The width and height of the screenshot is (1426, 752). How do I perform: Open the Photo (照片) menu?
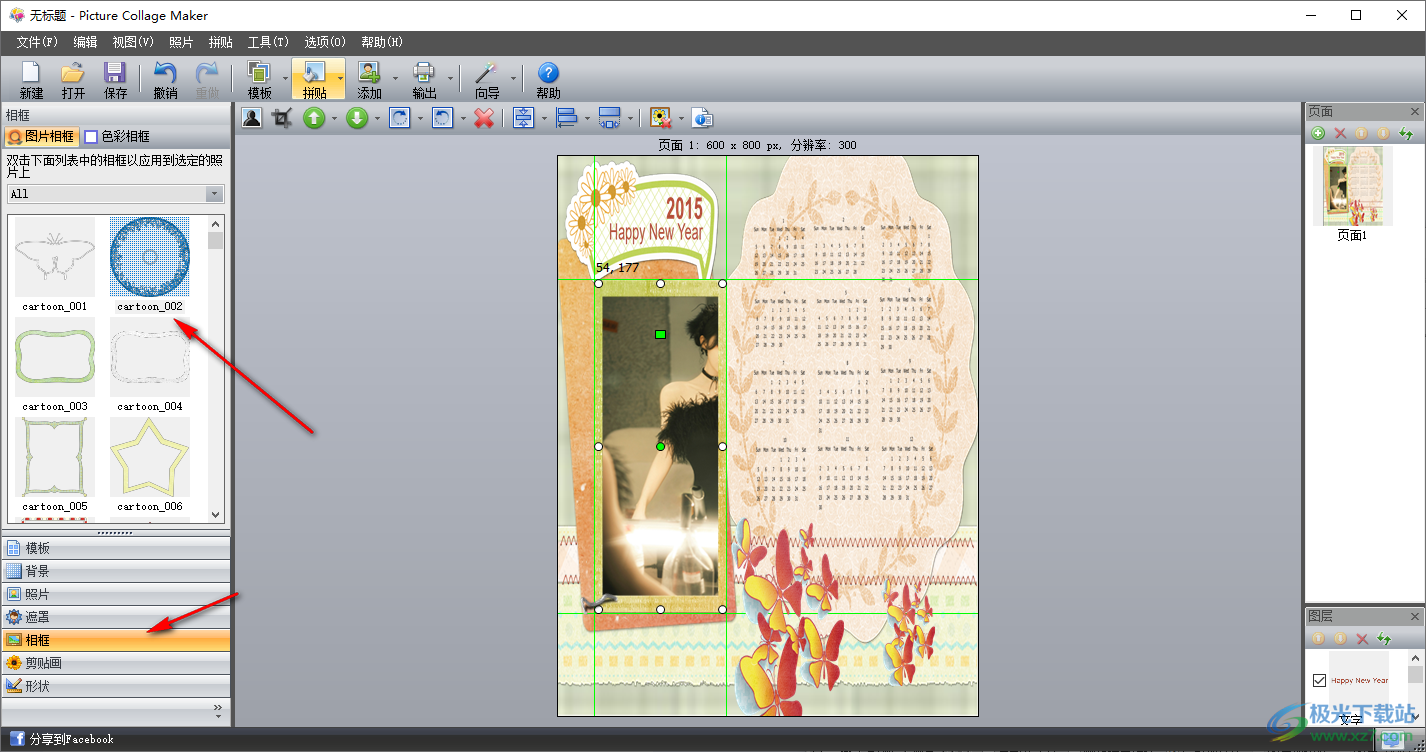[x=181, y=42]
